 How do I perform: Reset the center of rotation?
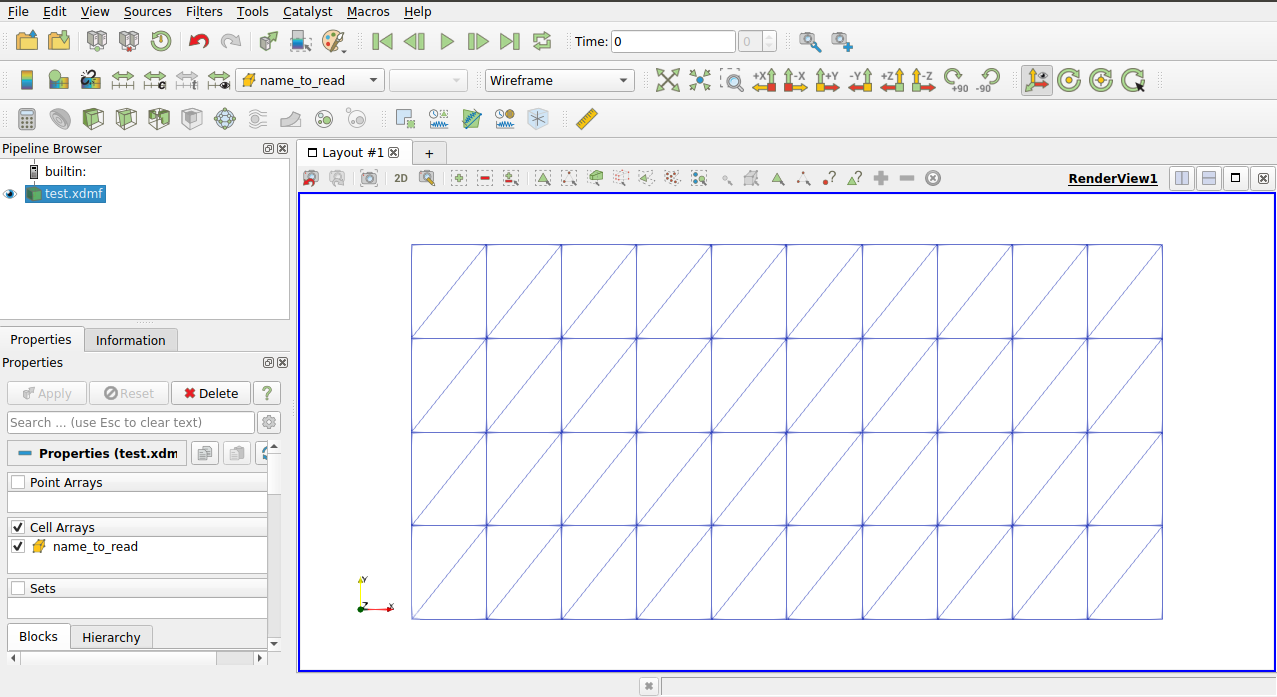pyautogui.click(x=1101, y=80)
